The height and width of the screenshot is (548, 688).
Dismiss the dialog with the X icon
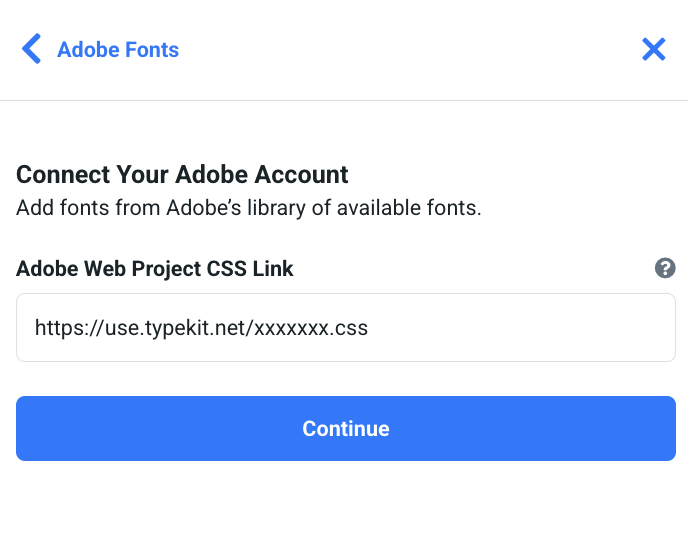coord(654,49)
